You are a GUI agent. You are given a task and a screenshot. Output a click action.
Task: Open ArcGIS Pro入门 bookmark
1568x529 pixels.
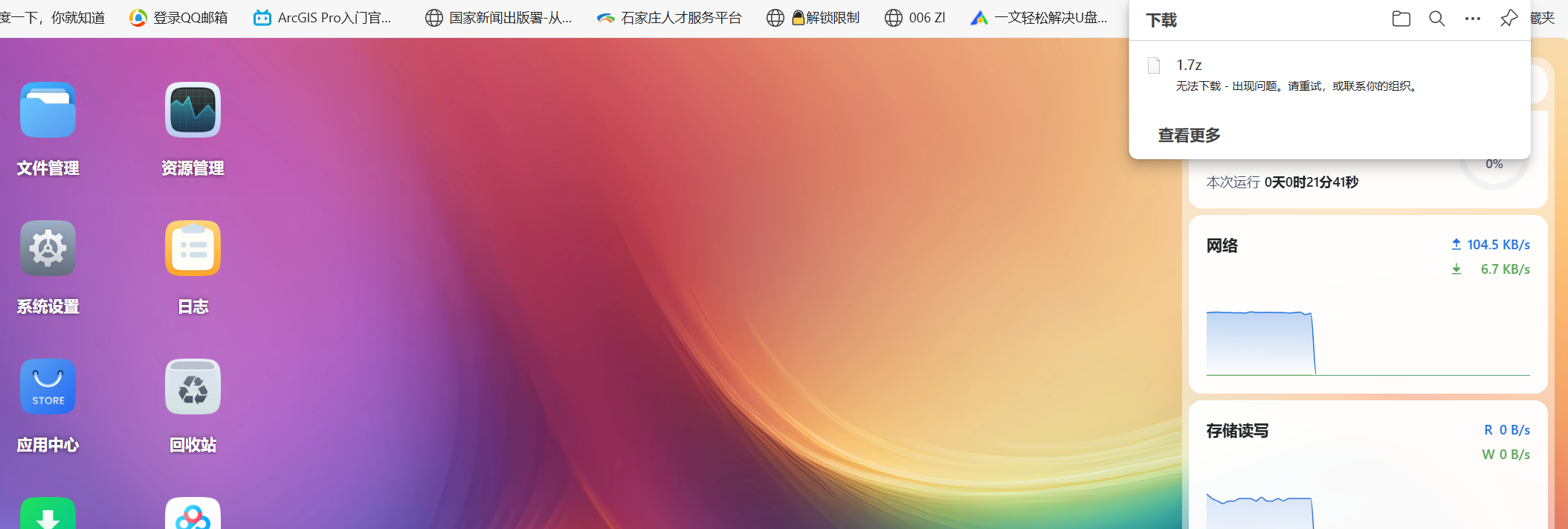tap(322, 18)
